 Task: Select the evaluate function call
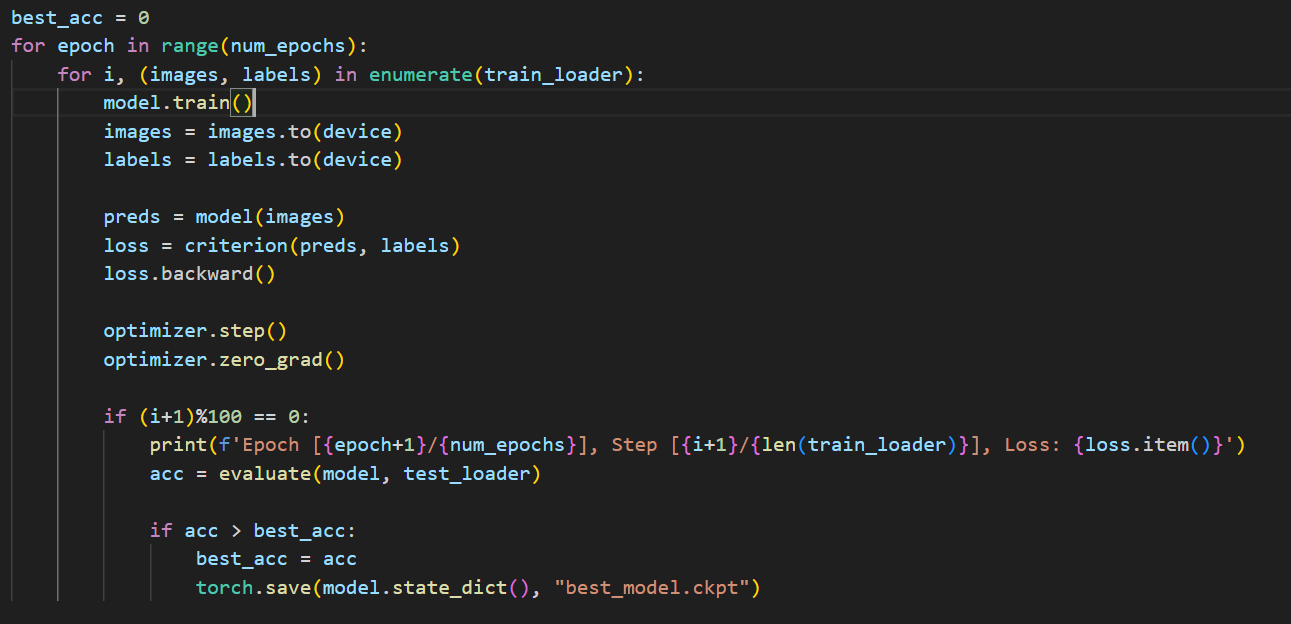pos(264,473)
